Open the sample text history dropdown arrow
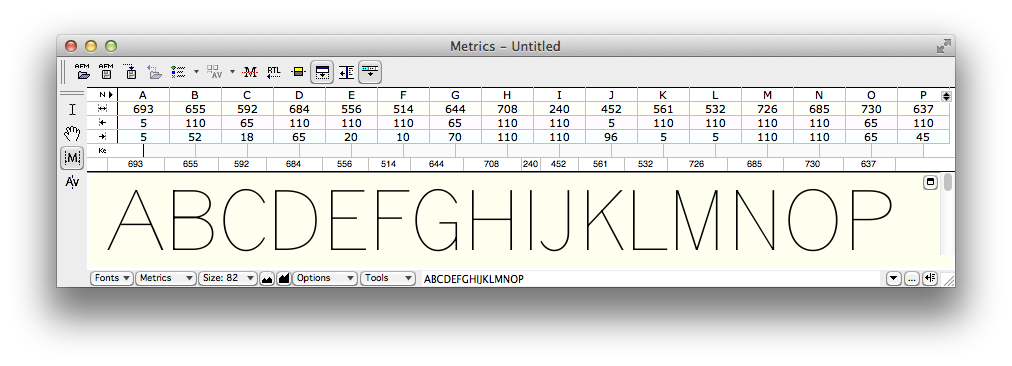The width and height of the screenshot is (1012, 366). coord(893,279)
